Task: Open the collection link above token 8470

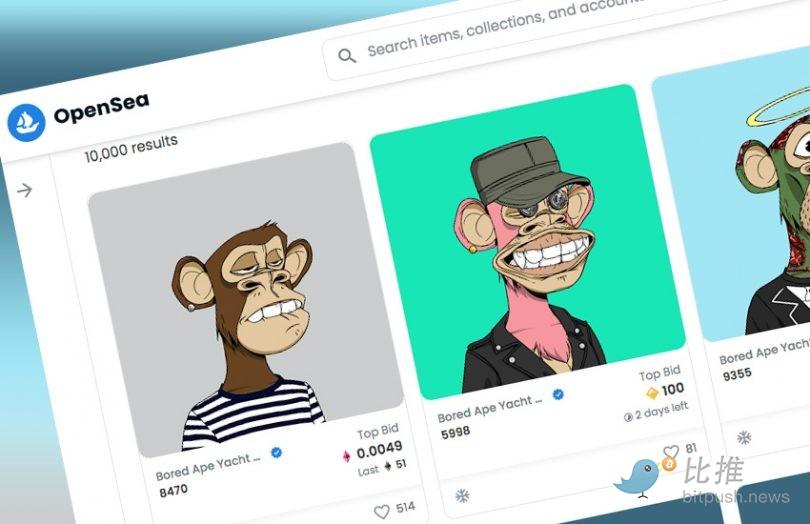Action: click(208, 465)
